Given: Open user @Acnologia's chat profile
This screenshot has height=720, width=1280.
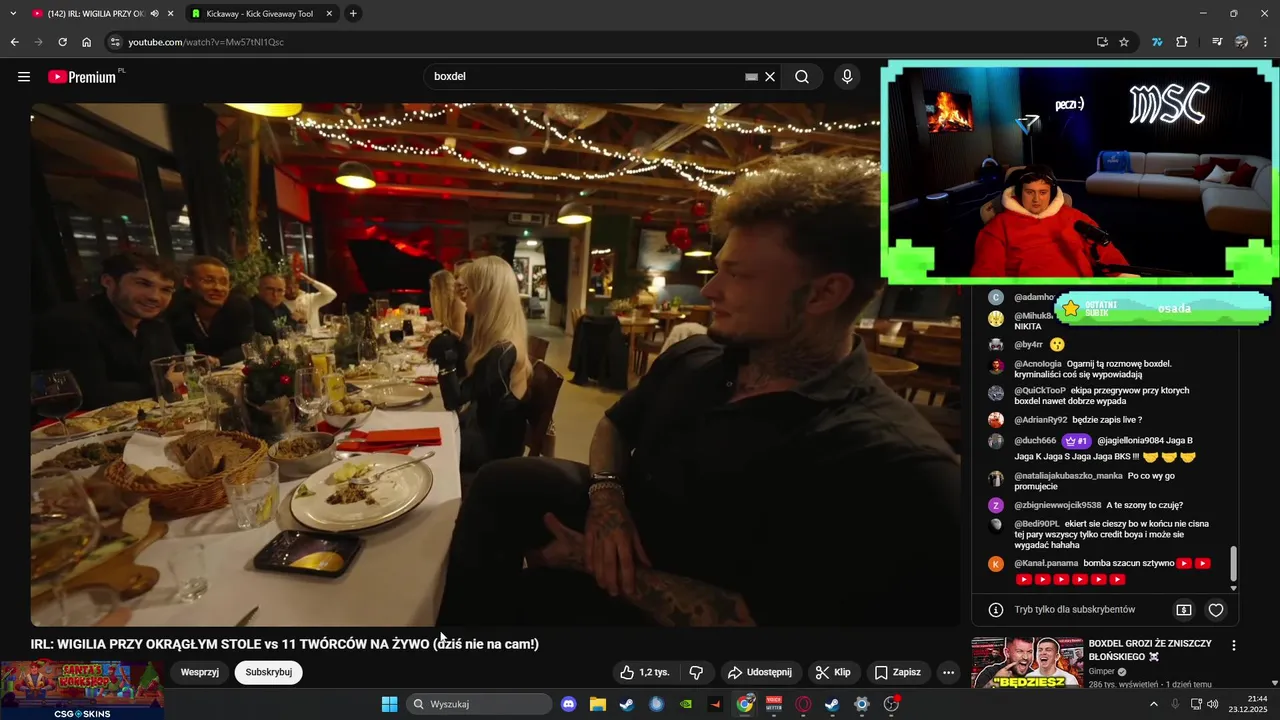Looking at the screenshot, I should click(1037, 364).
